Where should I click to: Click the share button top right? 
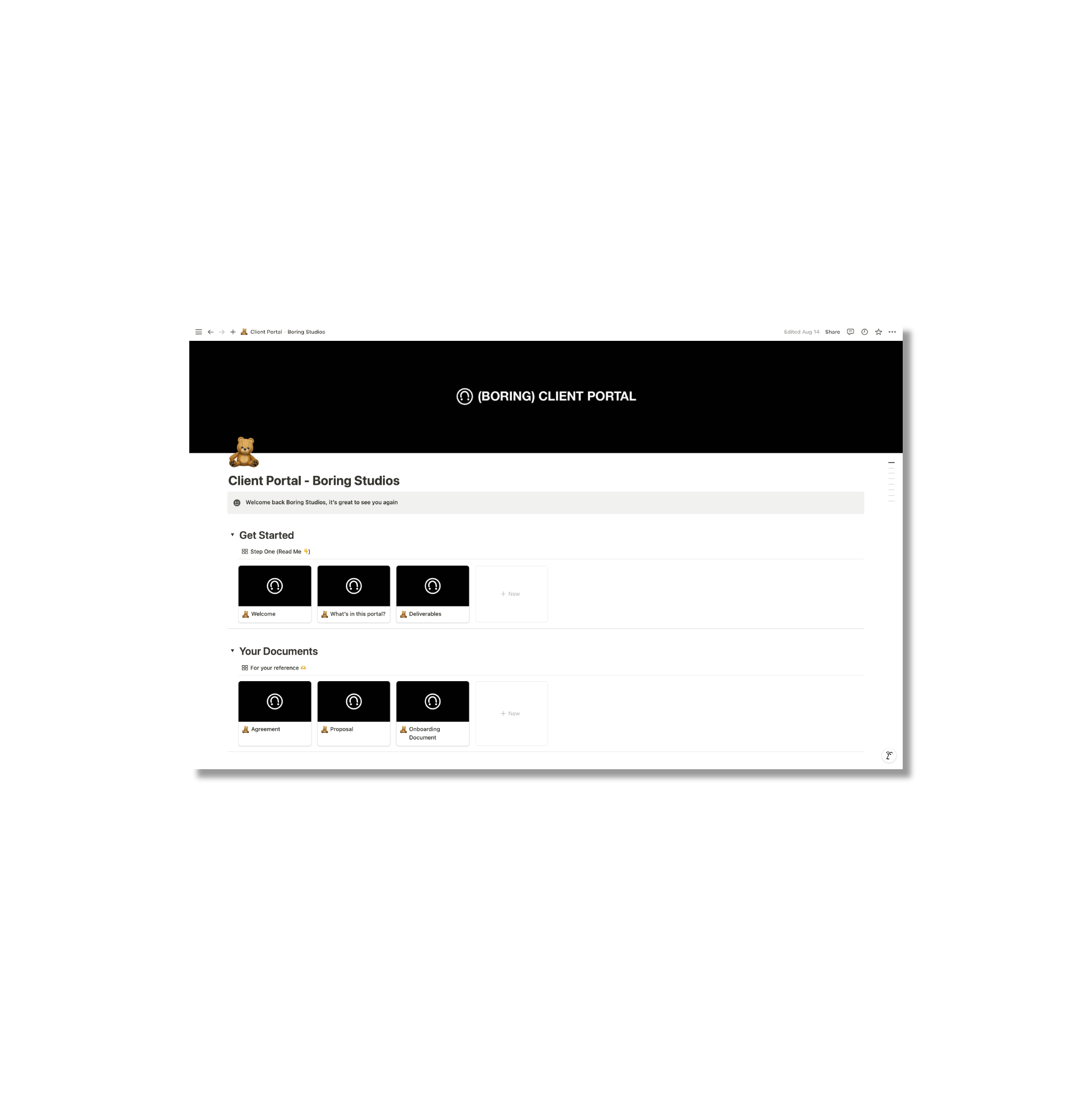pos(833,331)
